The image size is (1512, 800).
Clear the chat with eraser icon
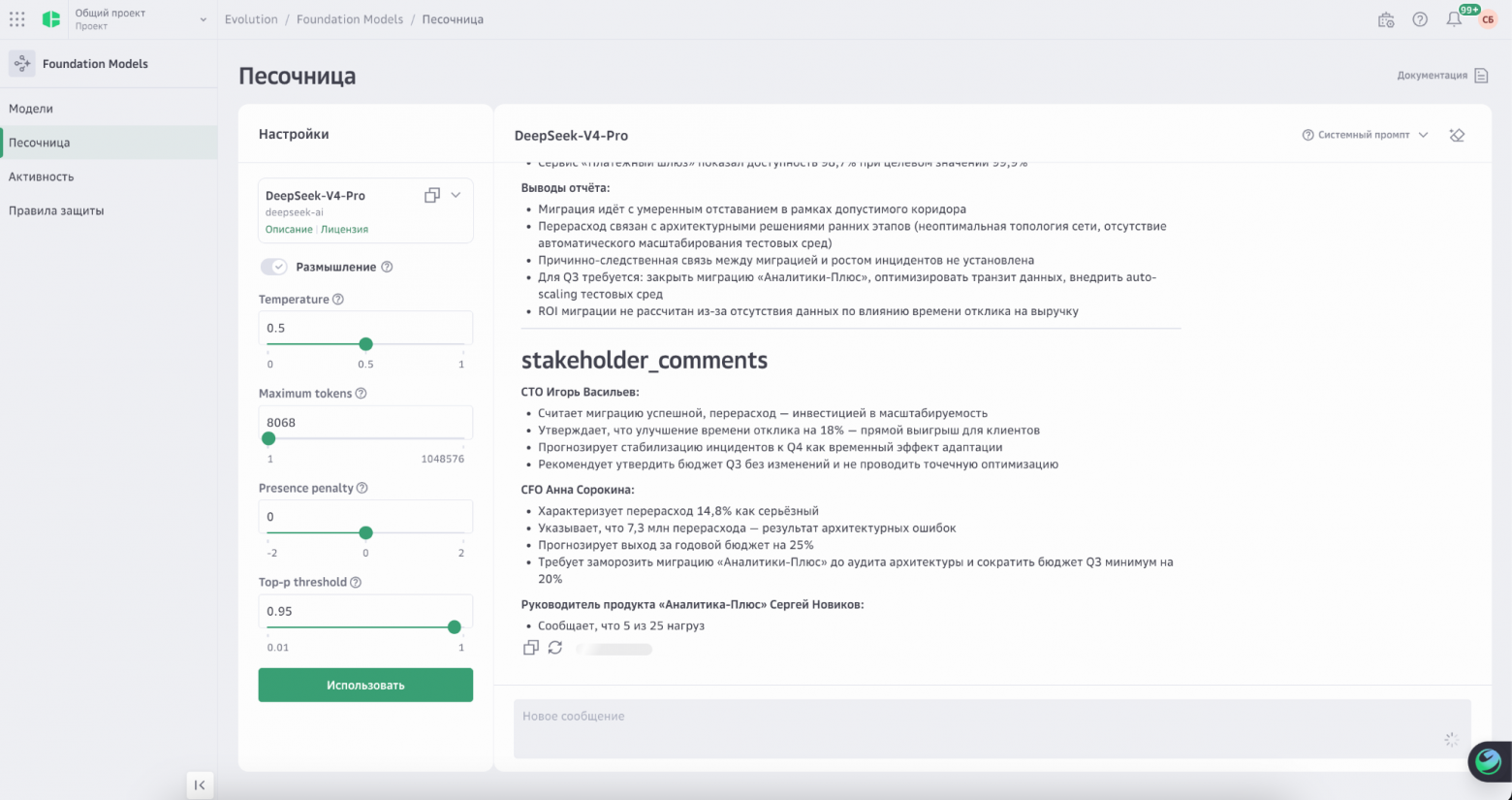tap(1457, 136)
